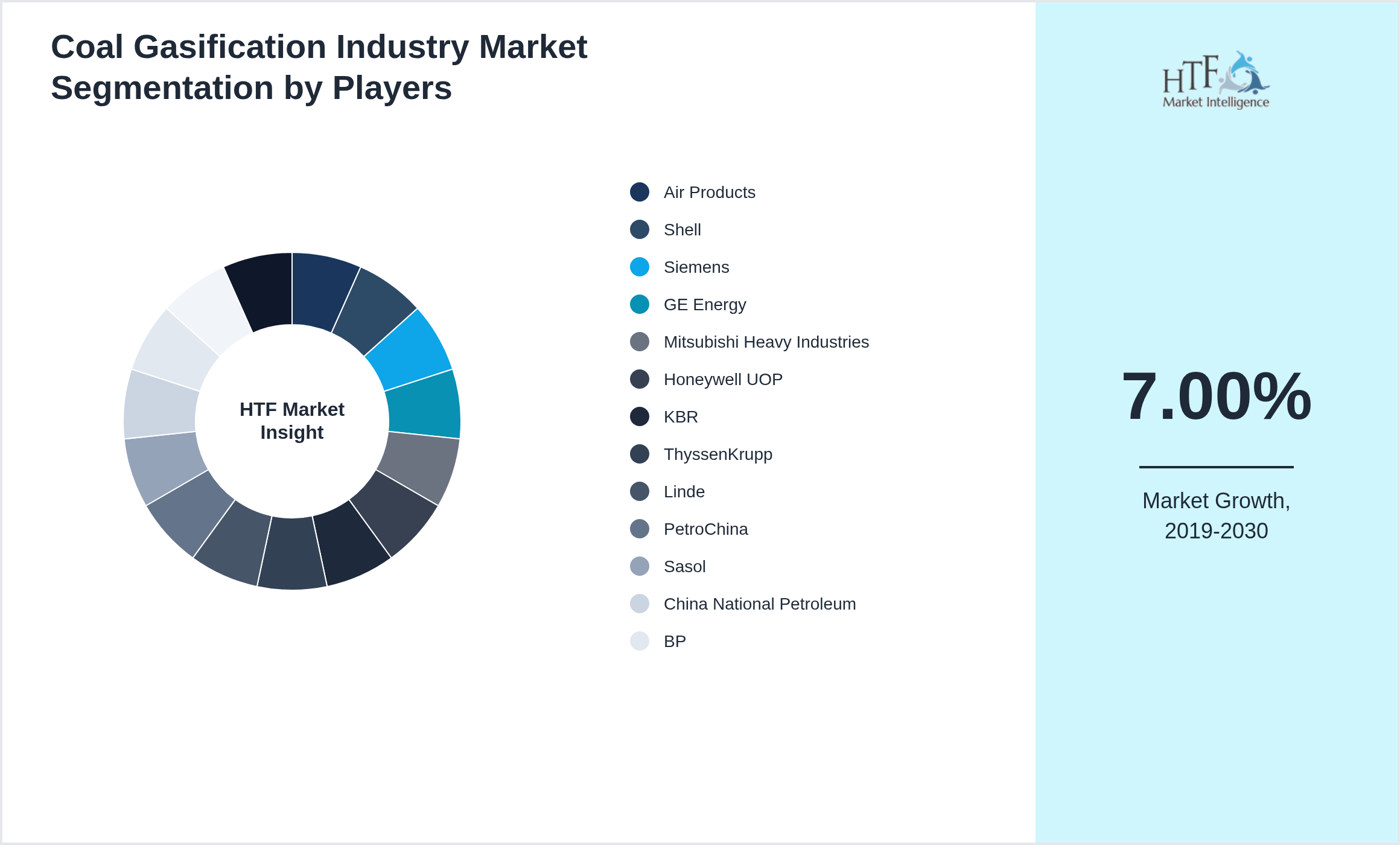Select the chart title text
1400x845 pixels.
[x=319, y=66]
